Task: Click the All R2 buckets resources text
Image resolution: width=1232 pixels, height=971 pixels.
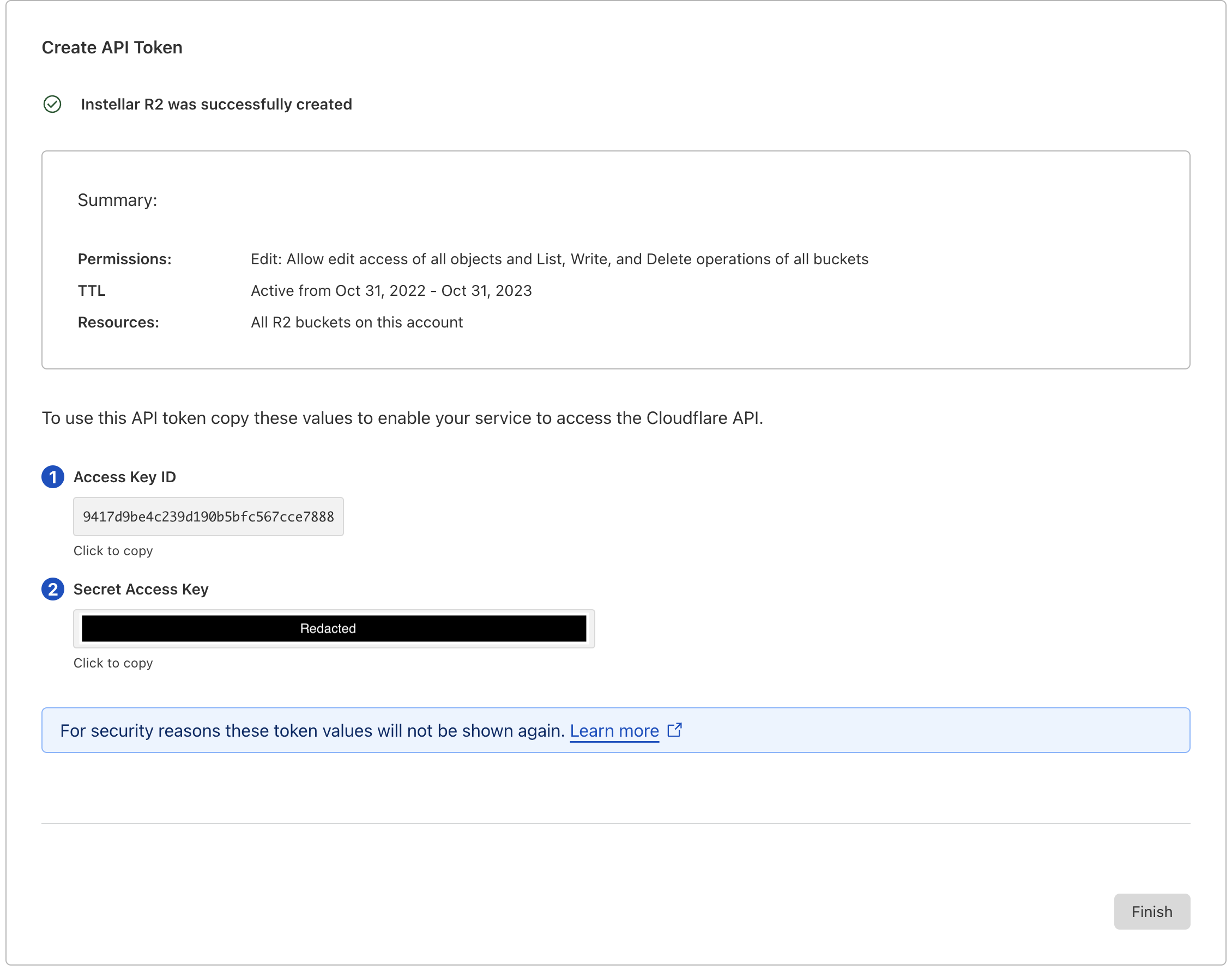Action: coord(357,323)
